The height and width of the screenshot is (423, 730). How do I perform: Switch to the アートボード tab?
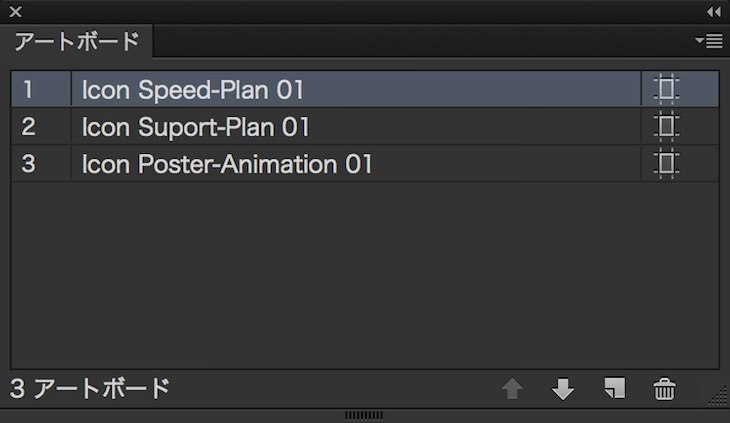point(76,42)
